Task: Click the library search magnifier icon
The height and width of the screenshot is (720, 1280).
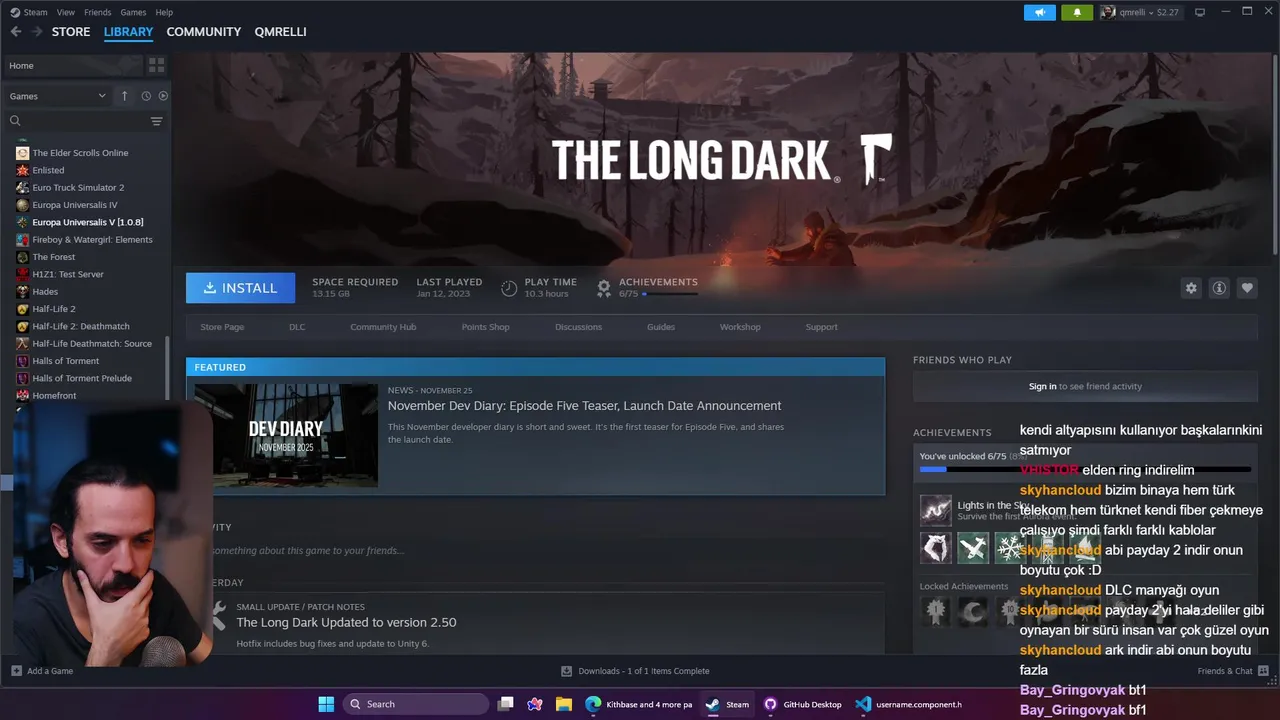Action: click(15, 121)
